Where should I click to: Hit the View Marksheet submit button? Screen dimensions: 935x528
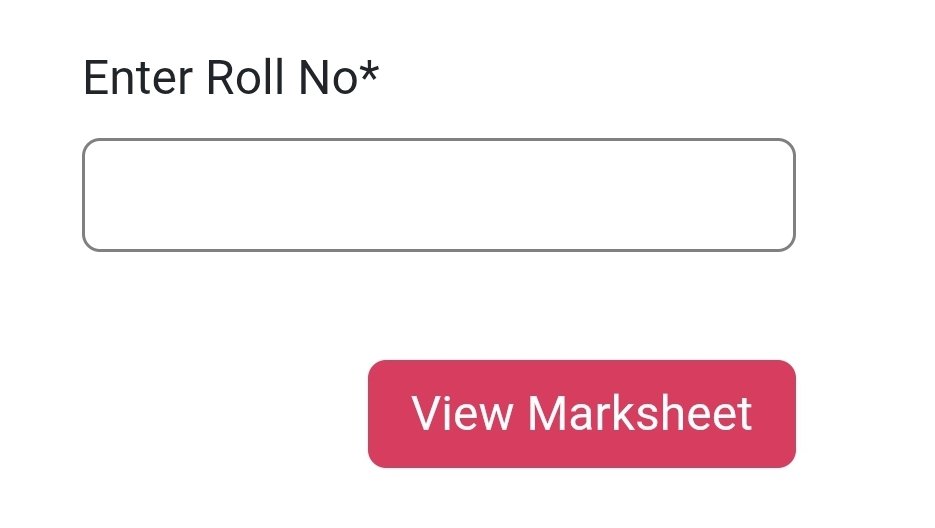point(581,414)
